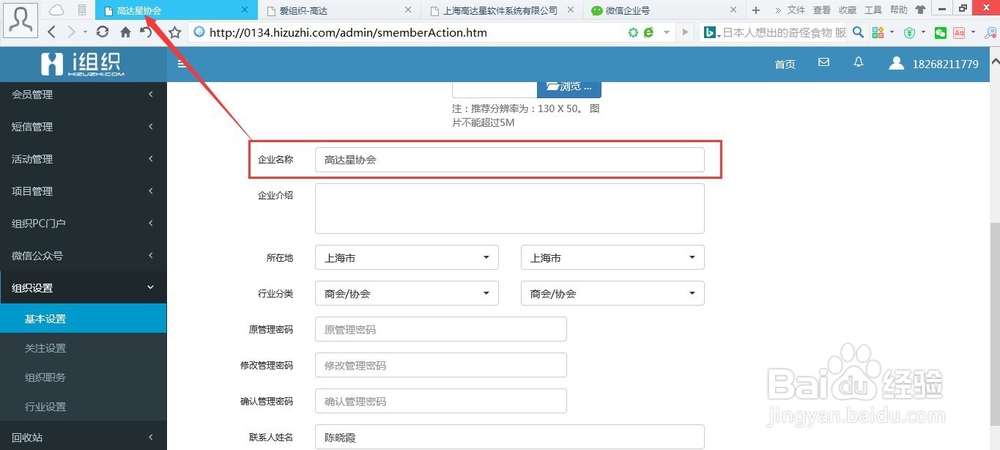Click the 浏览 file upload button
The image size is (1000, 450).
pos(569,88)
